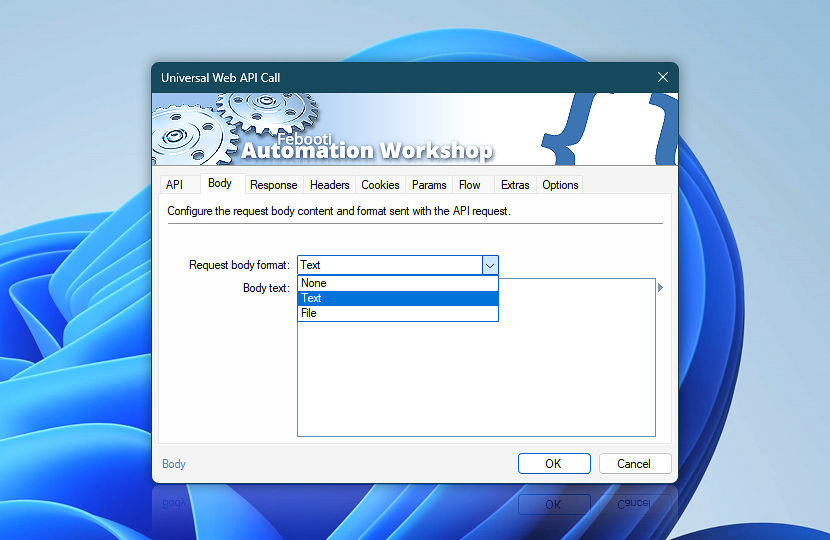830x540 pixels.
Task: Open the variable wizard arrow beside Body text
Action: coord(660,287)
